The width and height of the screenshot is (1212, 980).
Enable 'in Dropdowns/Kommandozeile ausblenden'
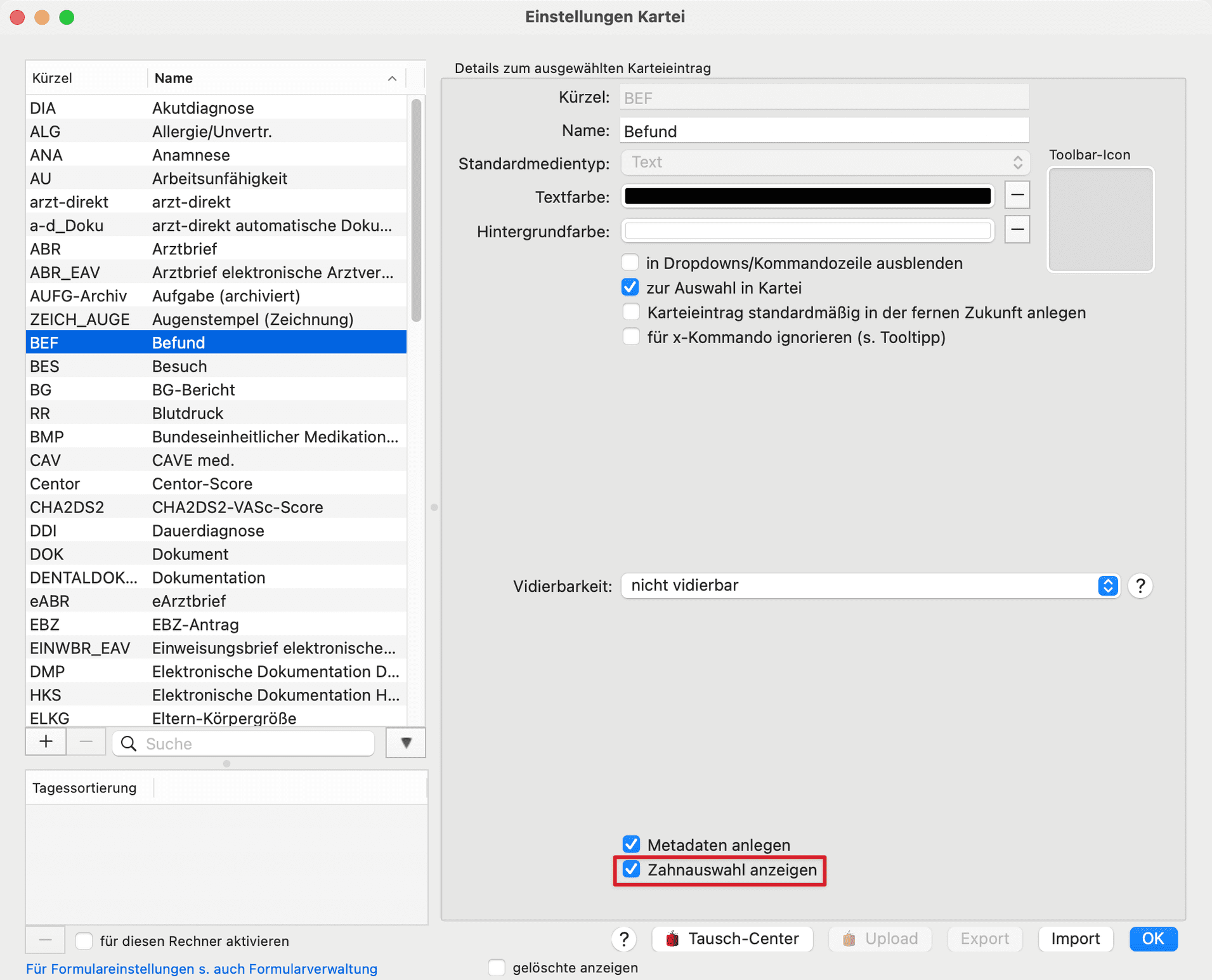point(630,262)
